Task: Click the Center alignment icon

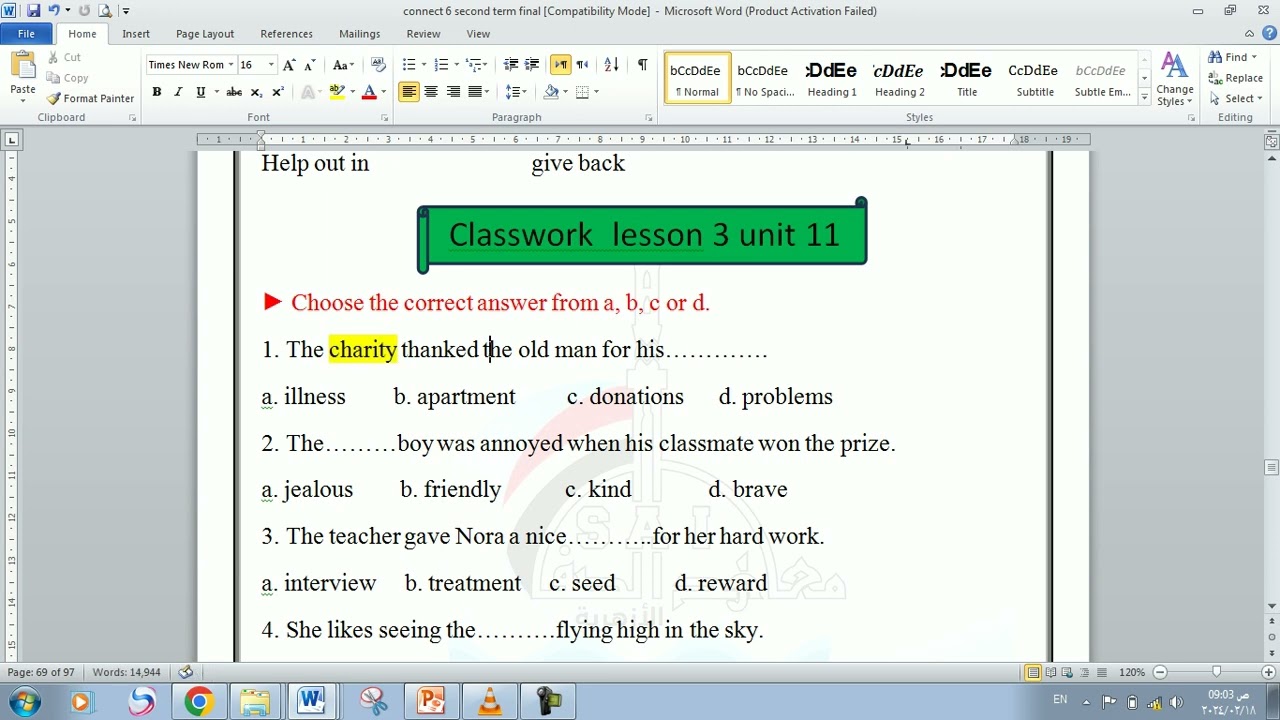Action: click(x=431, y=92)
